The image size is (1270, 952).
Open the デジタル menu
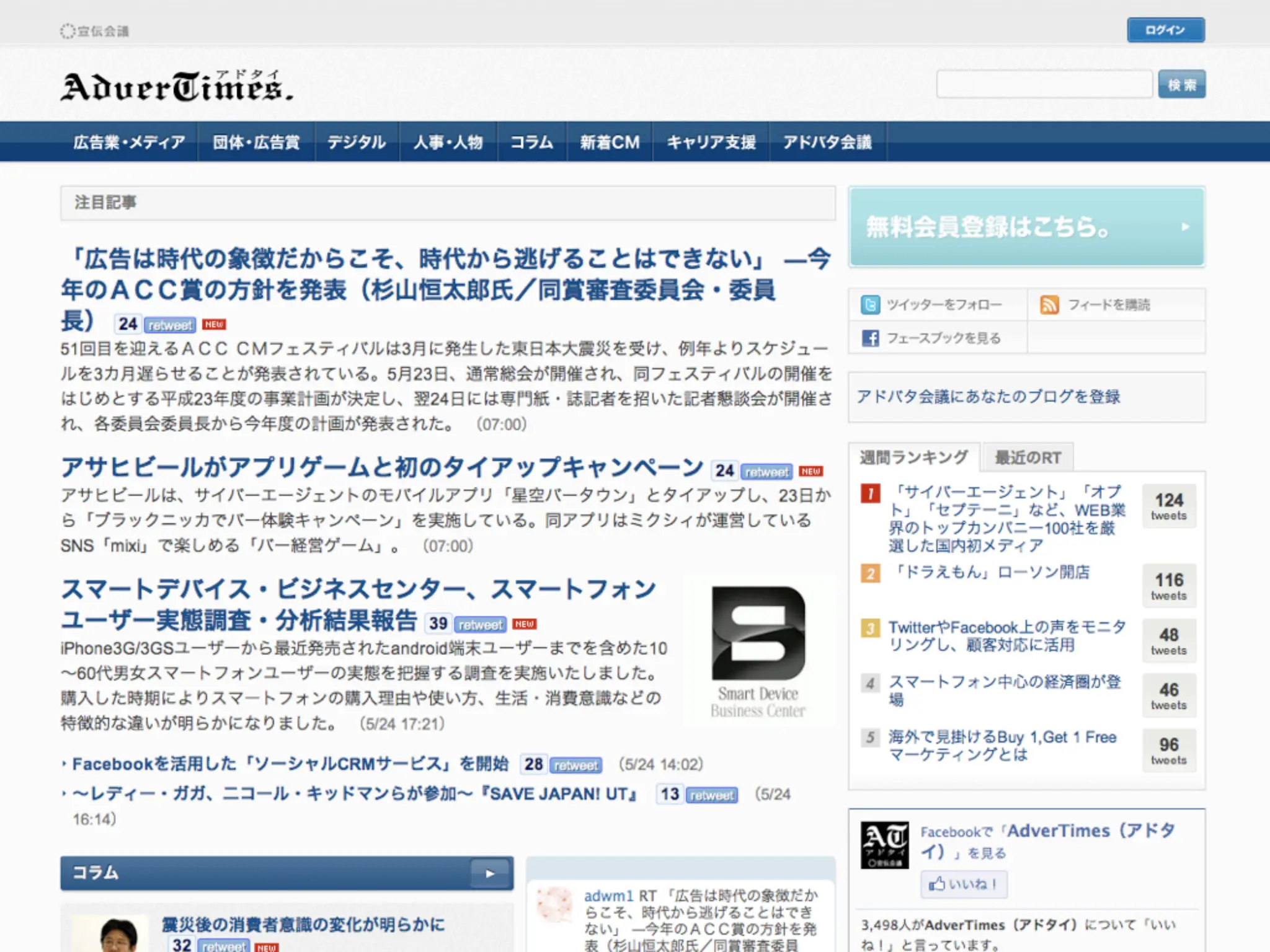click(x=357, y=142)
